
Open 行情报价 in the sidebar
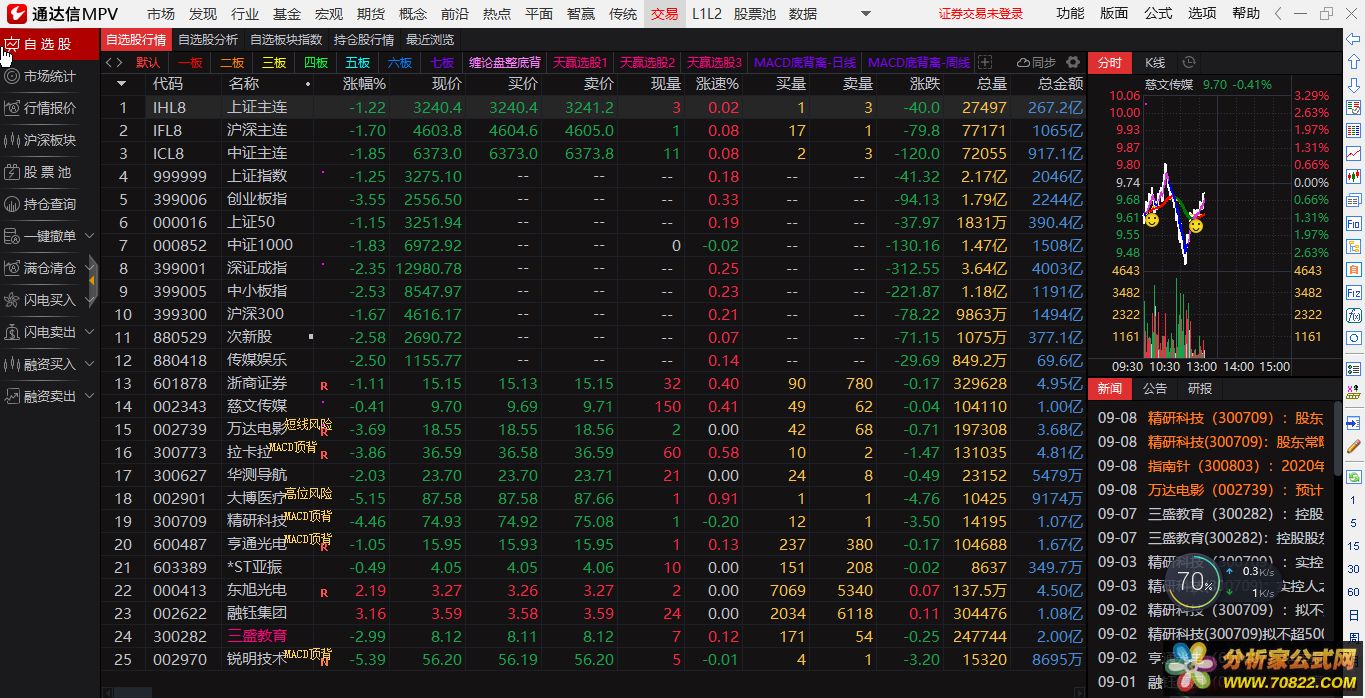[49, 108]
